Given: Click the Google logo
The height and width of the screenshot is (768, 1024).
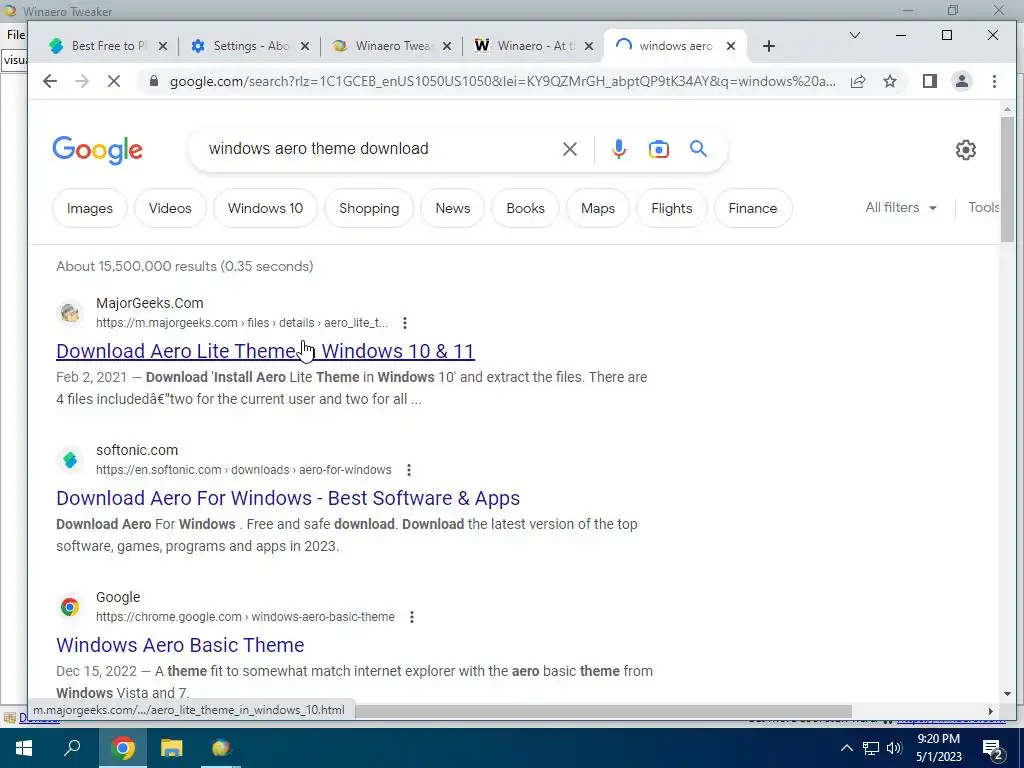Looking at the screenshot, I should pyautogui.click(x=97, y=150).
